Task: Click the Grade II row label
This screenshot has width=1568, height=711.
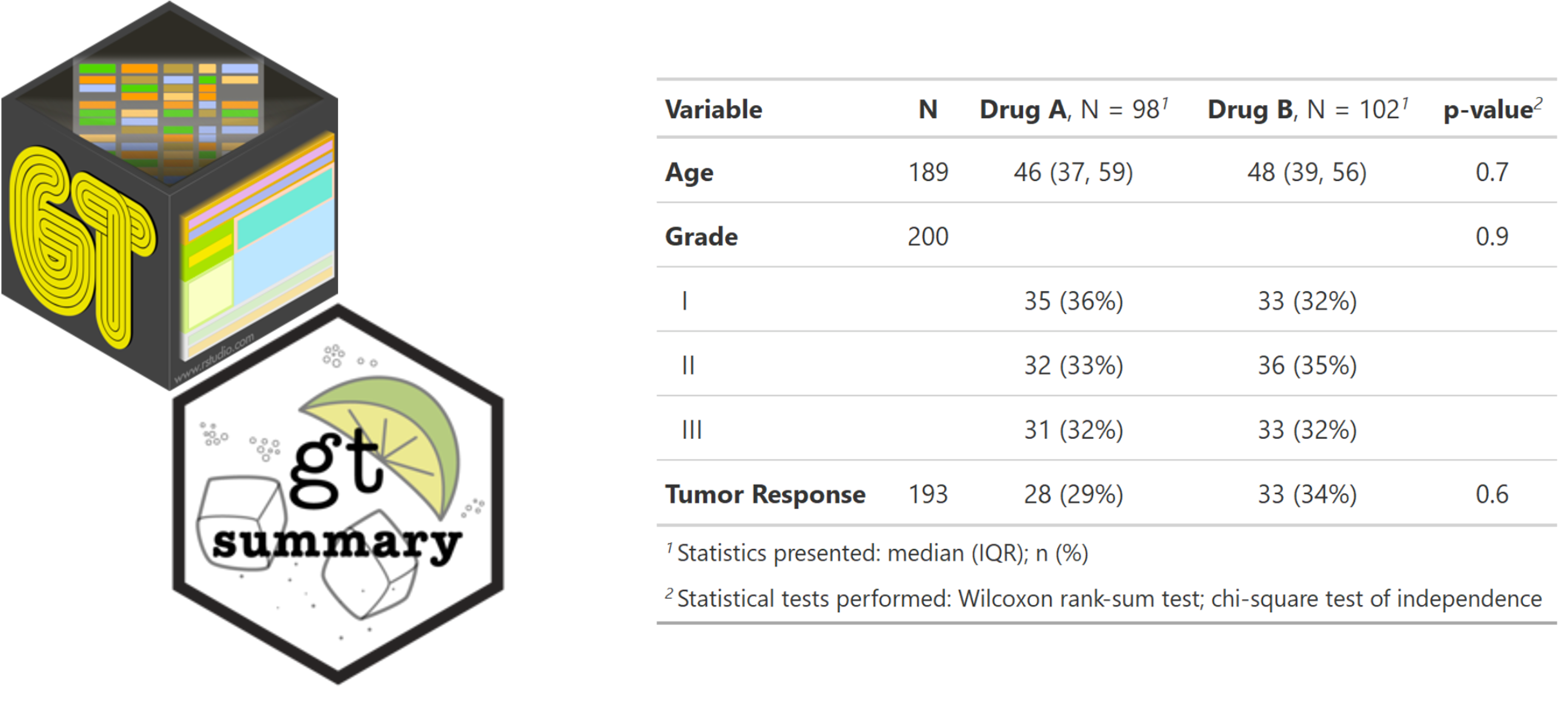Action: click(689, 366)
